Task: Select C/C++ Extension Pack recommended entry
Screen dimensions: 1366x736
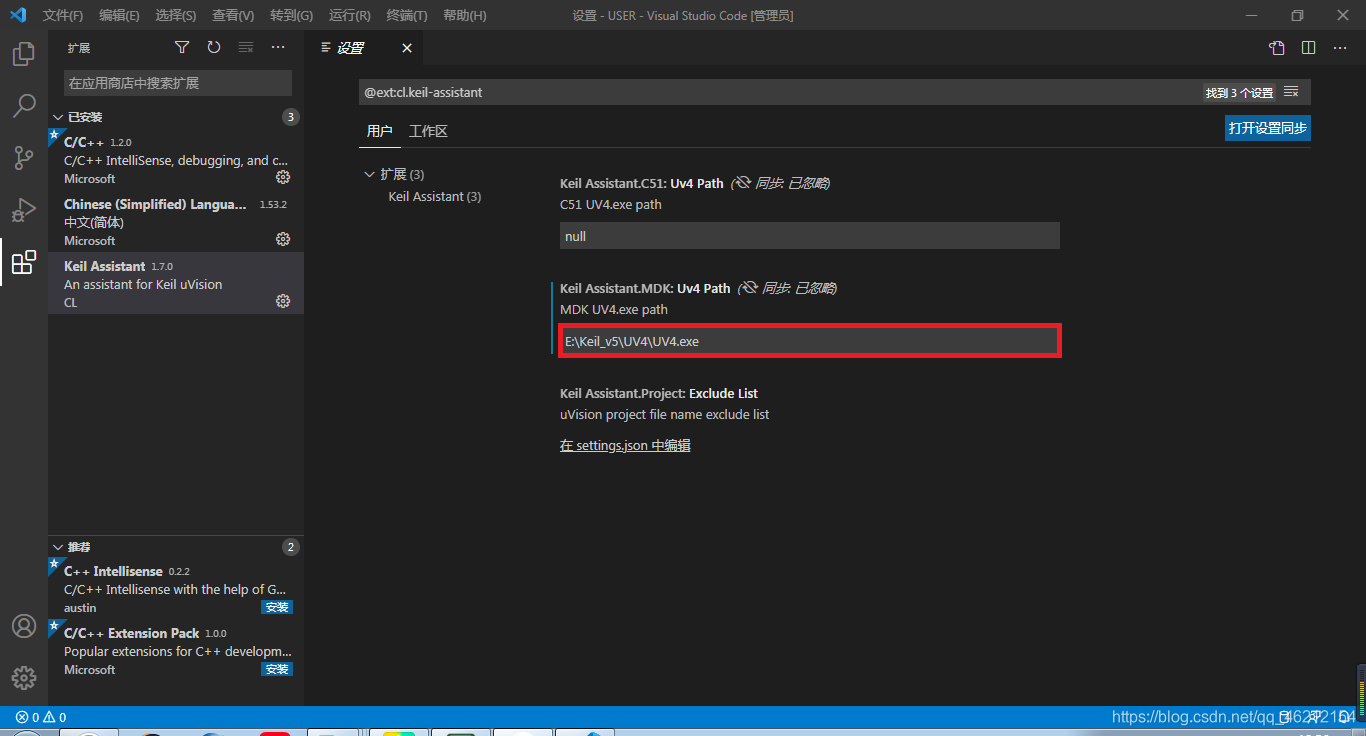Action: coord(176,651)
